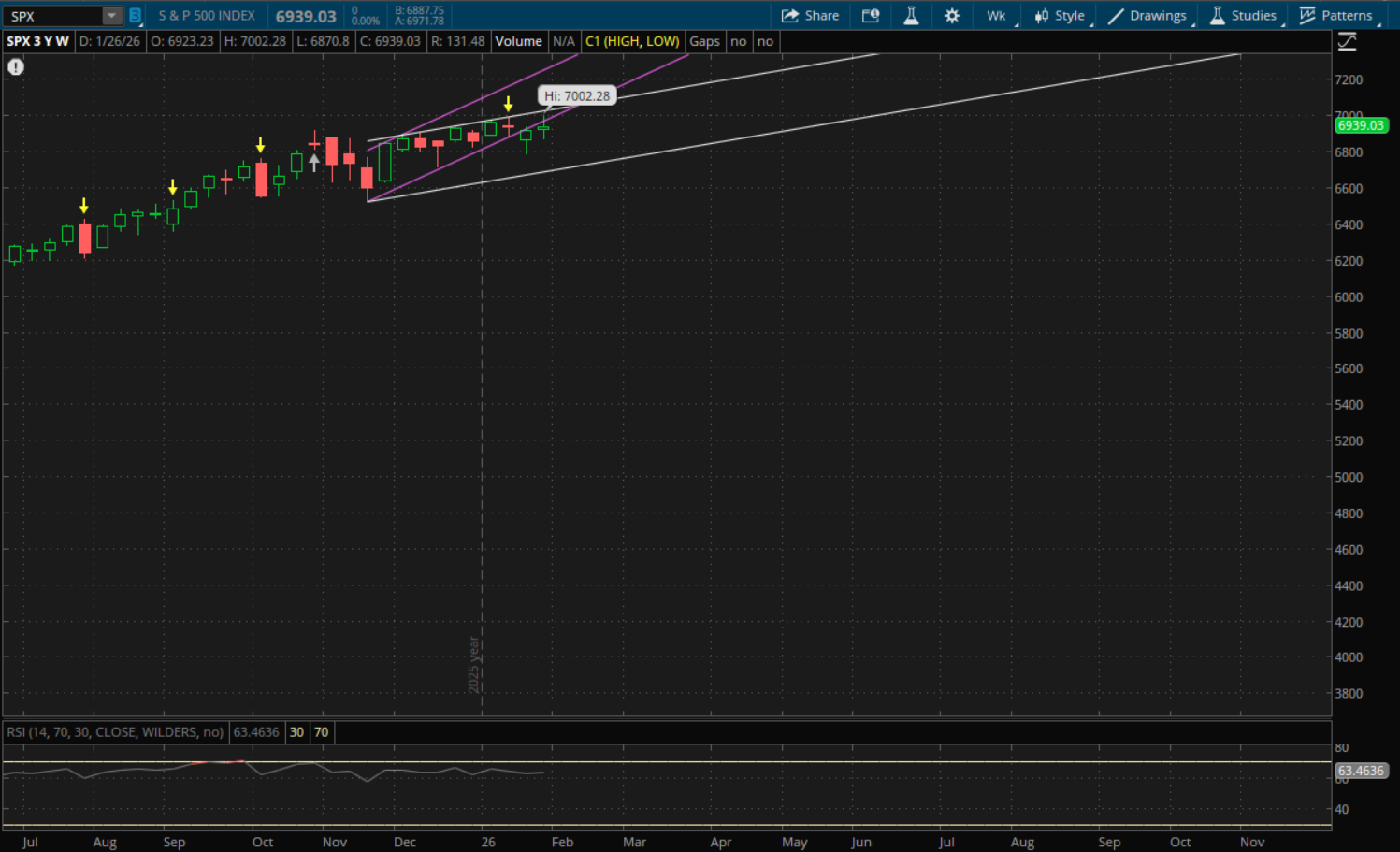The width and height of the screenshot is (1400, 852).
Task: Open the Patterns menu
Action: click(x=1336, y=16)
